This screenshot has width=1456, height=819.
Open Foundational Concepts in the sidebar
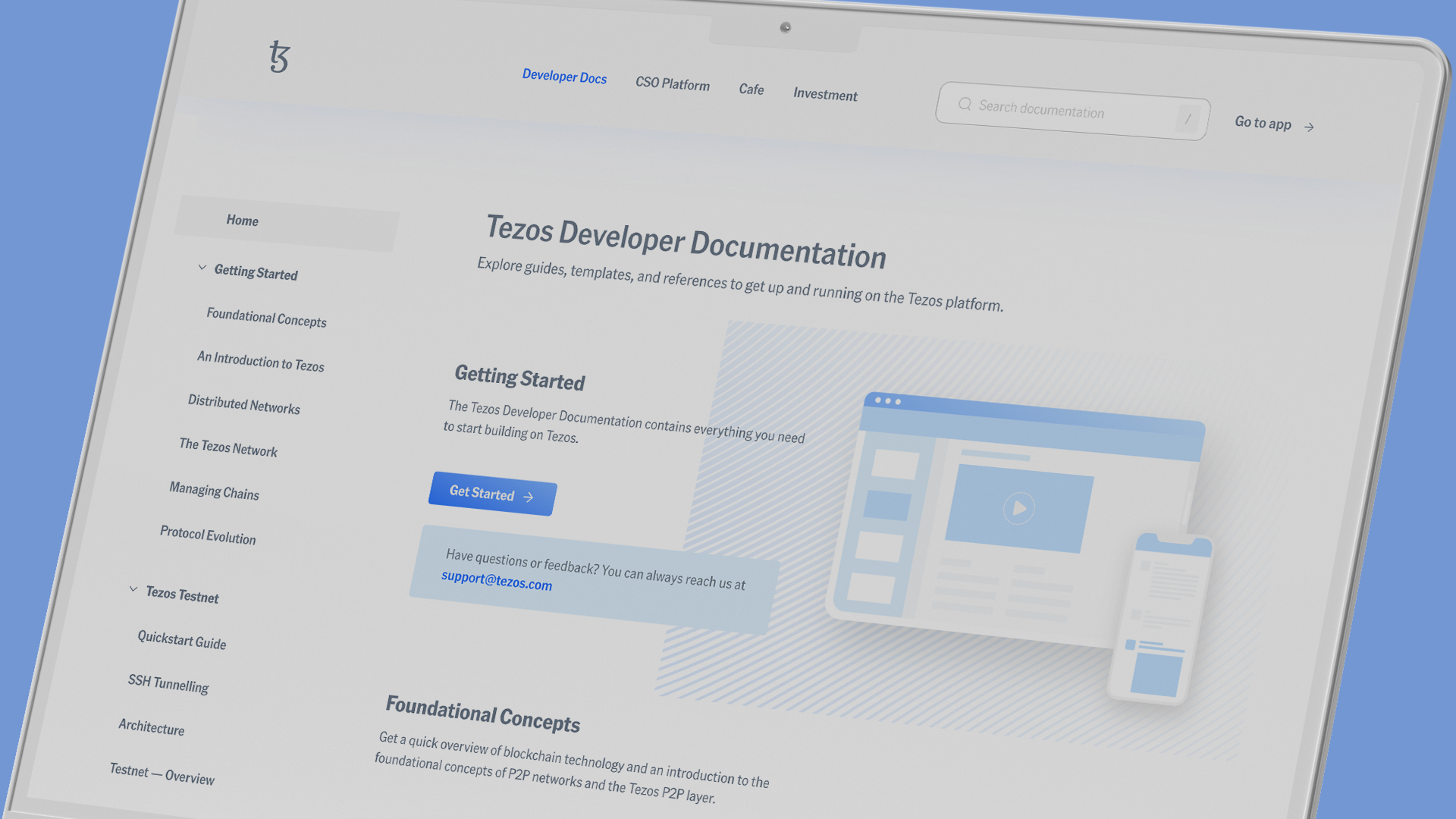(x=266, y=317)
